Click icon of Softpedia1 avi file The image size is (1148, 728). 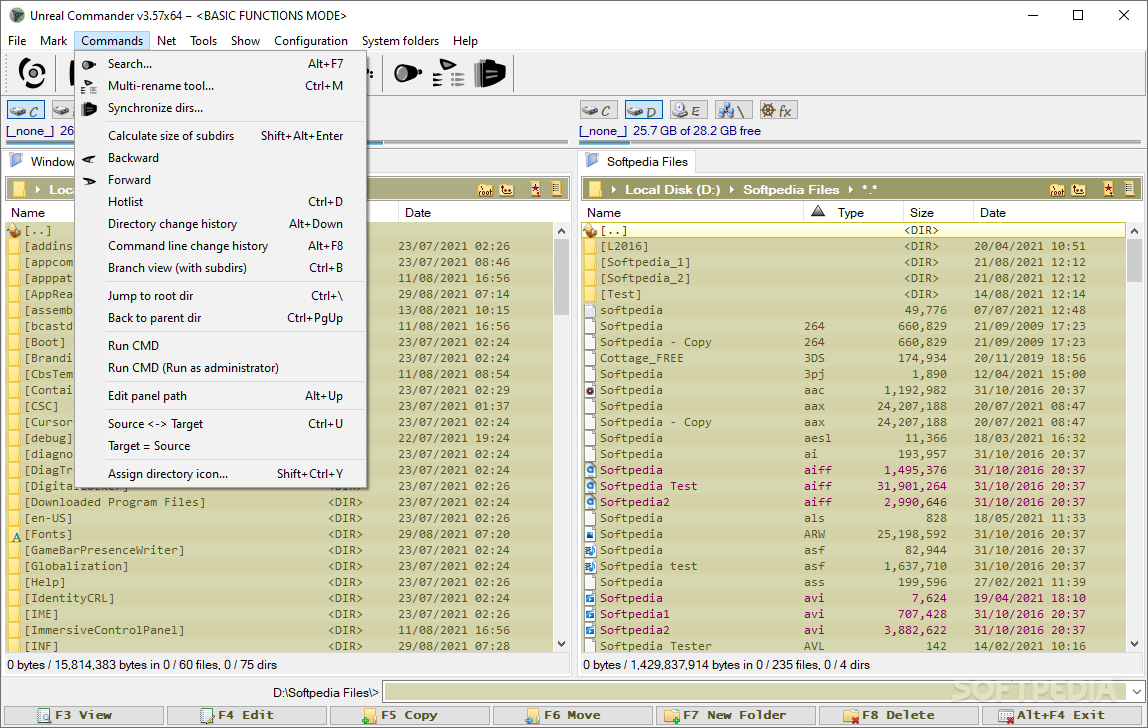click(590, 614)
